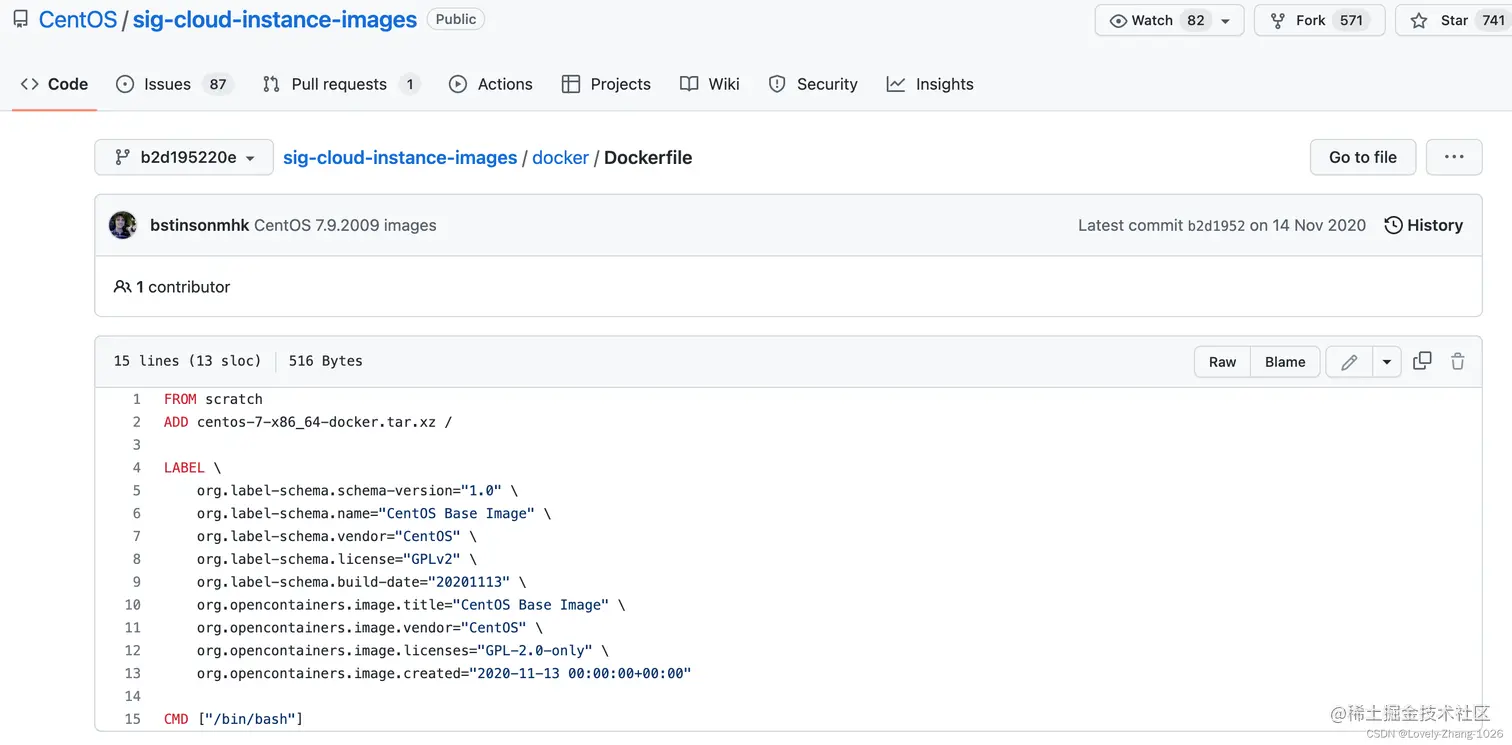Viewport: 1512px width, 745px height.
Task: Open the Pull requests tab
Action: [341, 84]
